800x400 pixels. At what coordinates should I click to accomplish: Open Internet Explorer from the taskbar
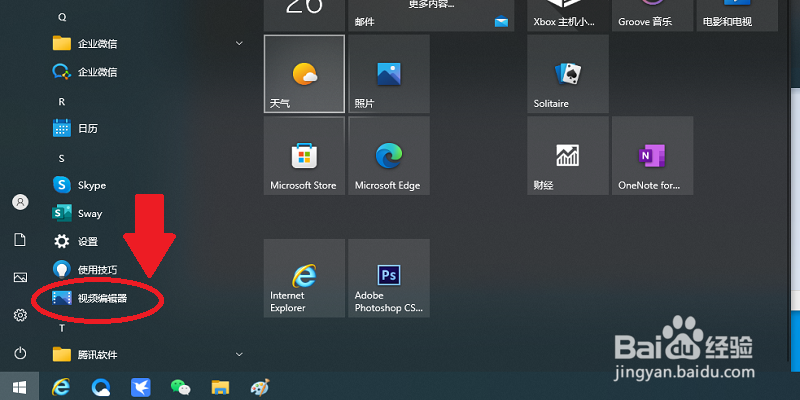(61, 388)
